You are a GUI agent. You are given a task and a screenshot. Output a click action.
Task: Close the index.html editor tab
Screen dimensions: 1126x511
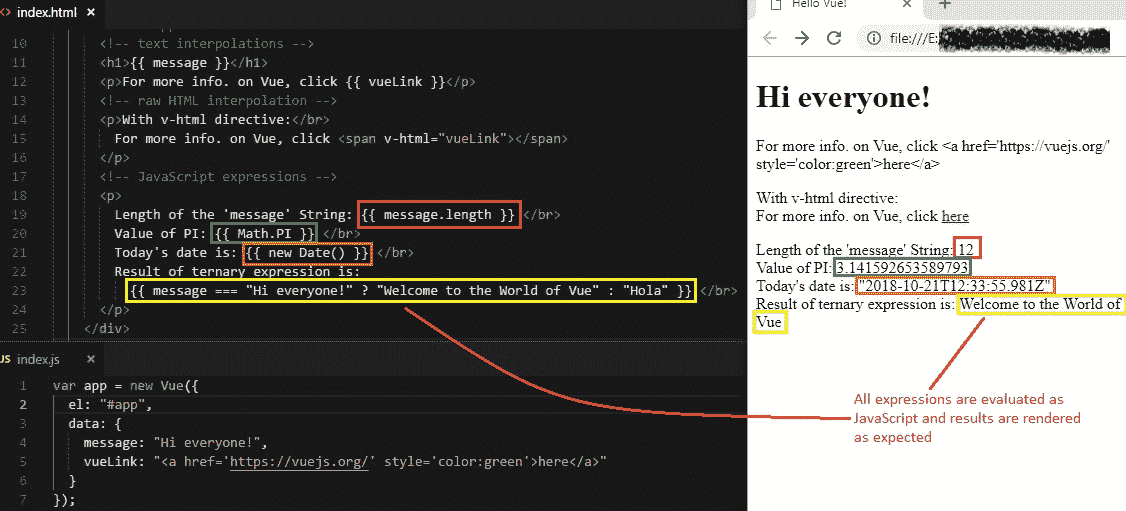click(x=90, y=13)
